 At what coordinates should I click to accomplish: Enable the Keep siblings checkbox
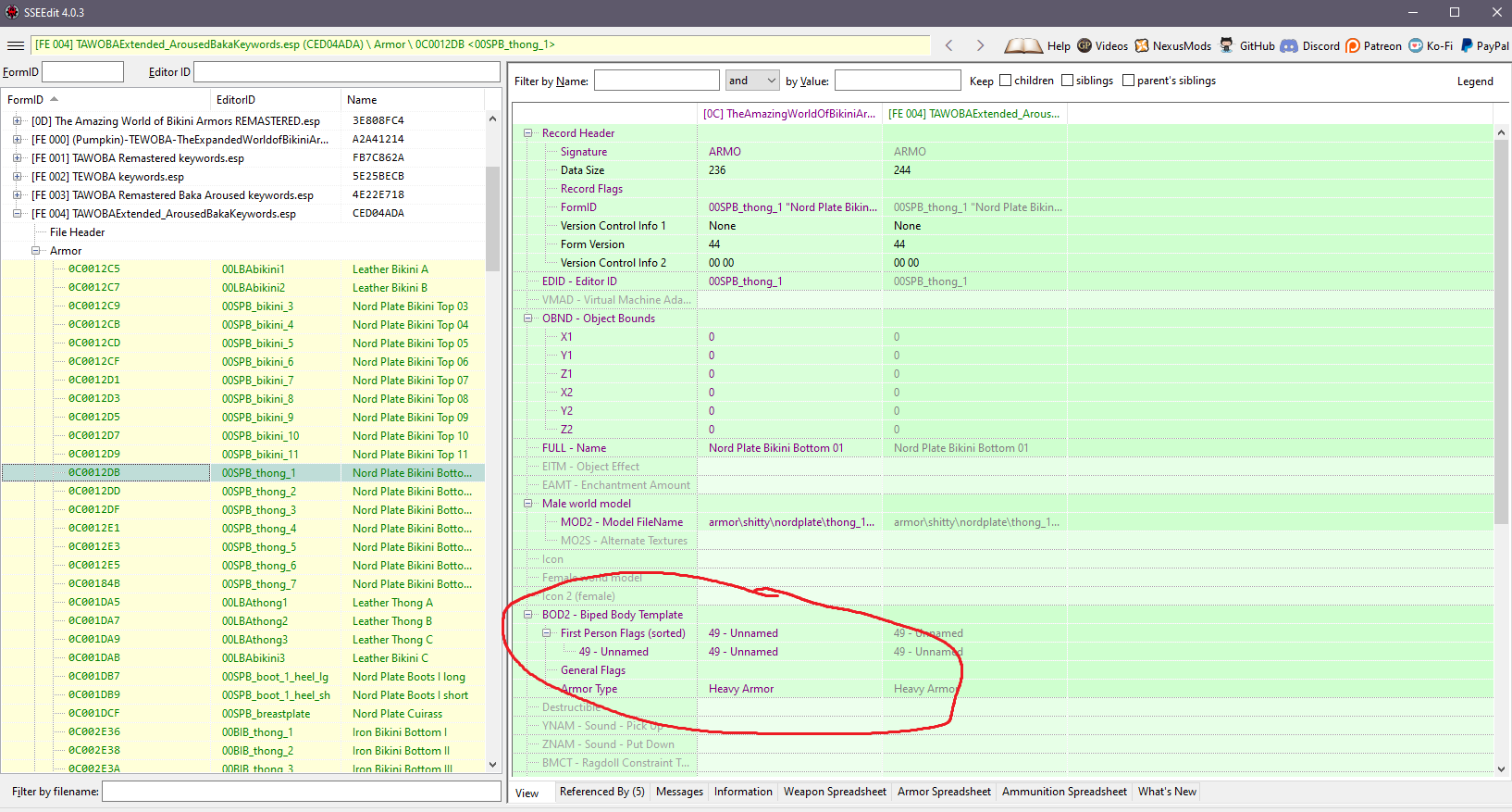pyautogui.click(x=1068, y=81)
